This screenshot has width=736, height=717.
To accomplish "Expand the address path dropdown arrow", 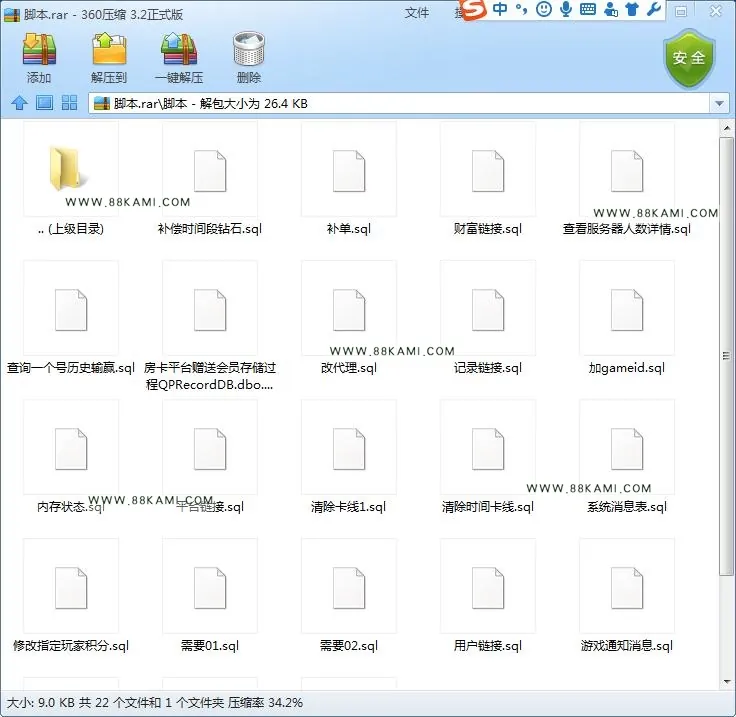I will [719, 103].
